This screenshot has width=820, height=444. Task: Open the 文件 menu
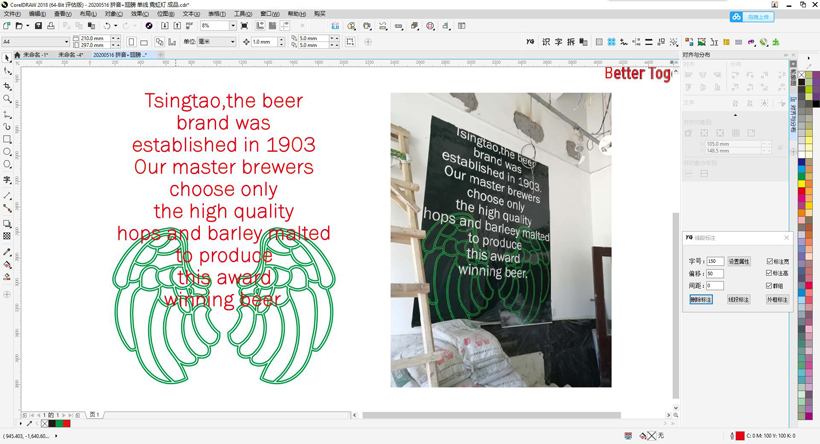[x=13, y=14]
